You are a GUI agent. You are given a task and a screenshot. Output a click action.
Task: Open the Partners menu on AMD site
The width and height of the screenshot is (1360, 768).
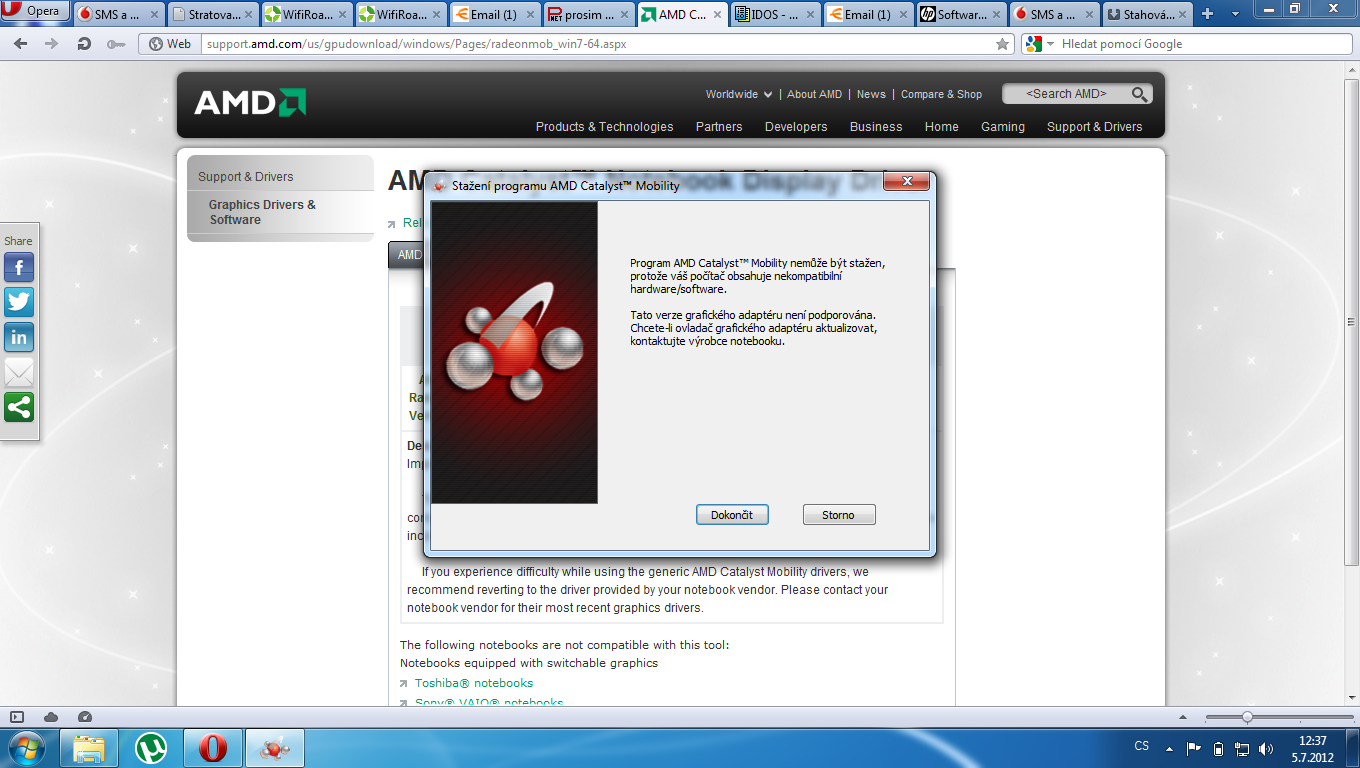tap(719, 127)
